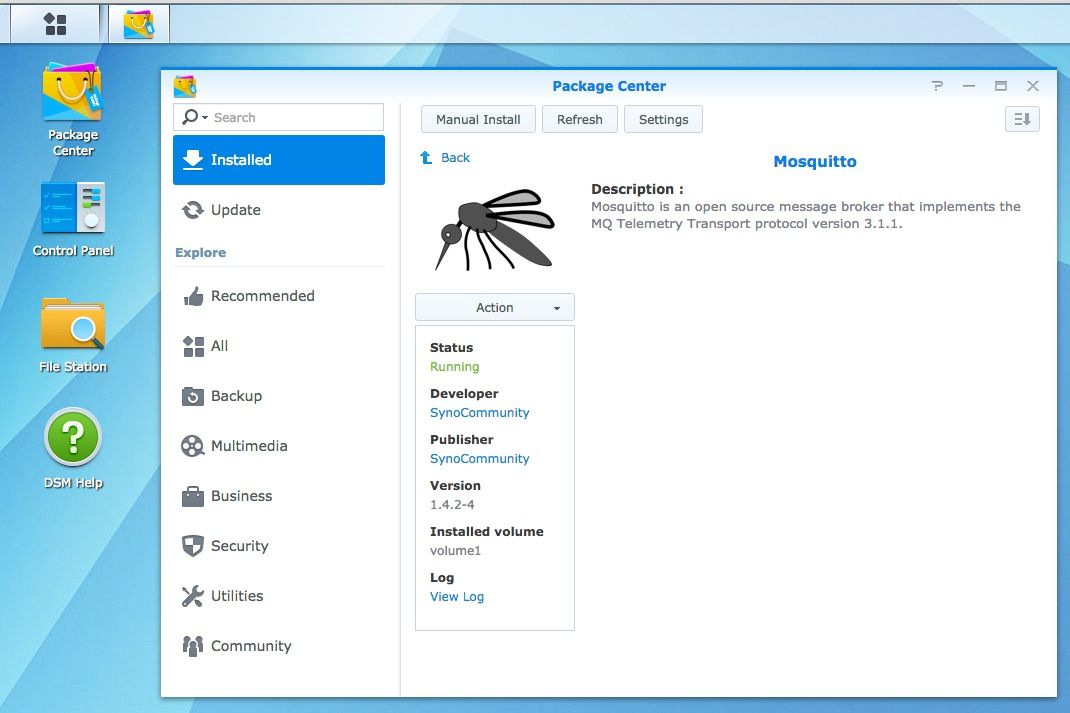Open the Utilities category
The image size is (1070, 713).
click(x=278, y=596)
